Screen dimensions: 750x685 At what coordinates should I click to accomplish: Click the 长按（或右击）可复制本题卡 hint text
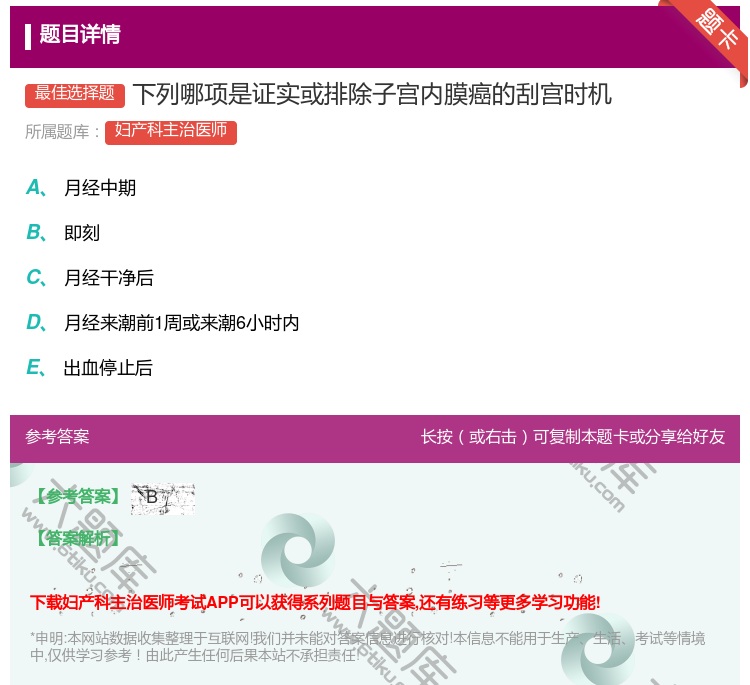573,436
